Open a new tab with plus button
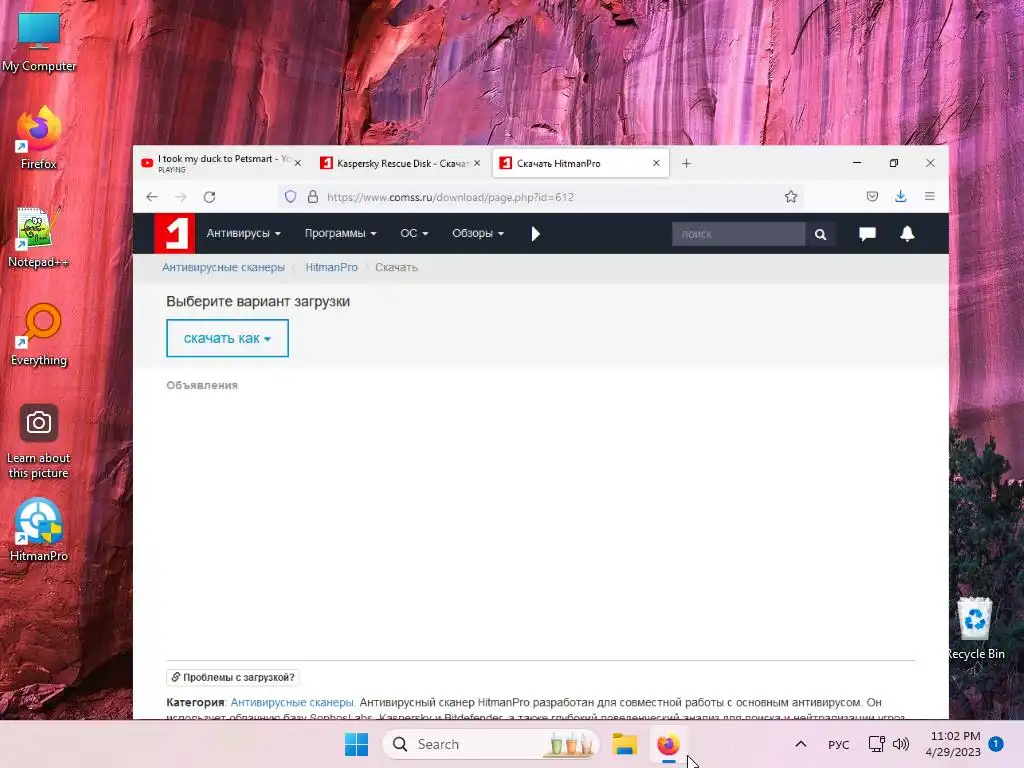The image size is (1024, 768). (686, 163)
